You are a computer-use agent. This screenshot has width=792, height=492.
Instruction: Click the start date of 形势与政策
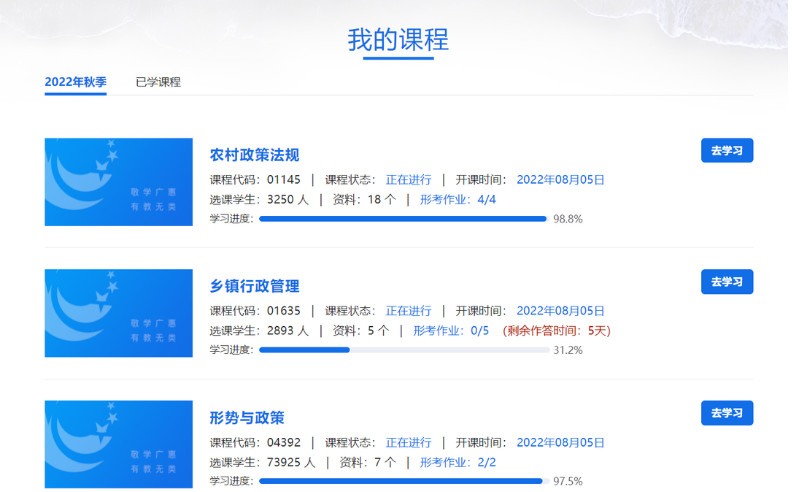point(560,442)
